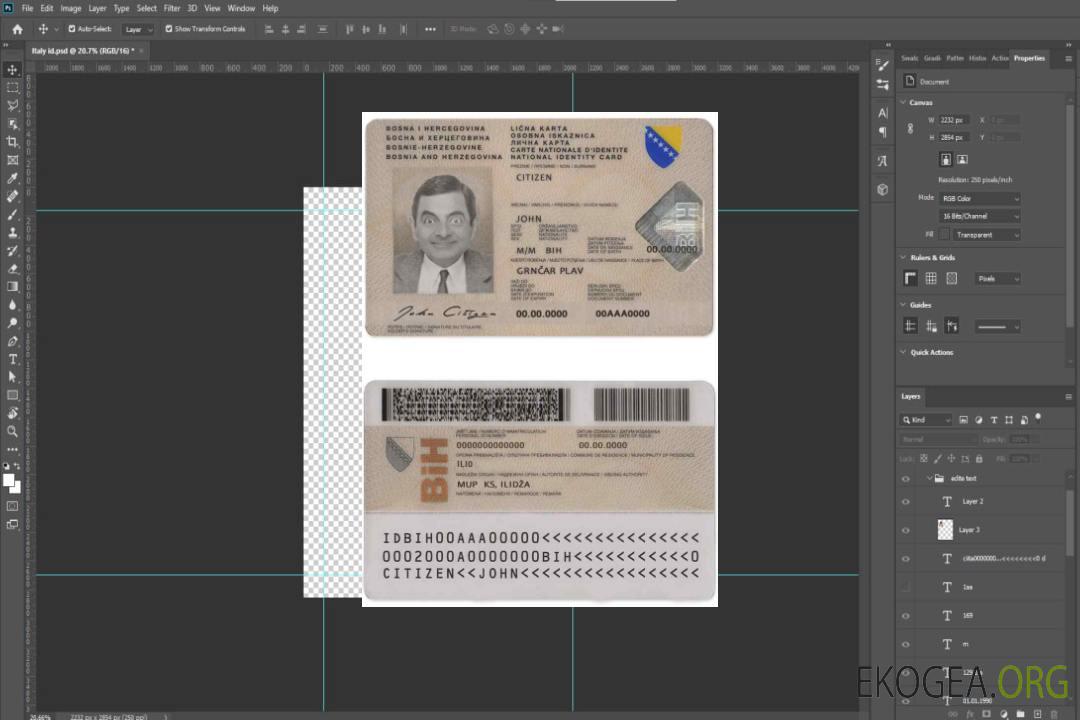Click the Home icon in options bar

point(17,29)
